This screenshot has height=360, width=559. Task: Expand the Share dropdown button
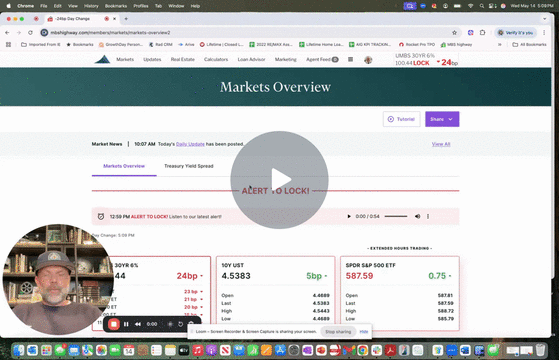click(x=442, y=119)
